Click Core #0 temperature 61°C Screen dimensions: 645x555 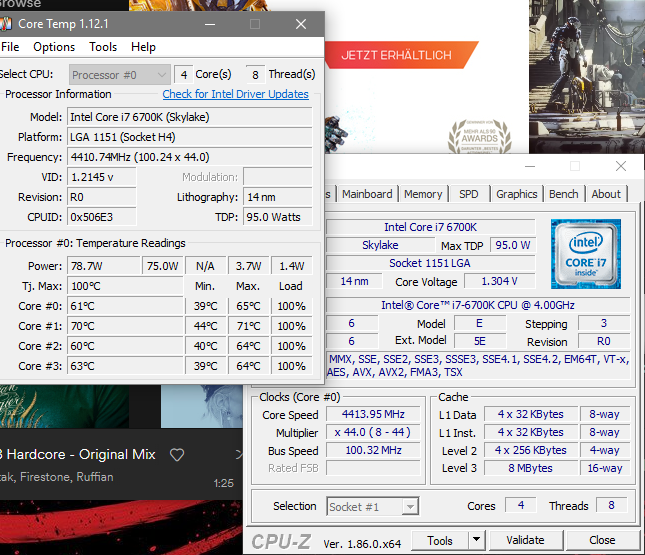coord(125,306)
